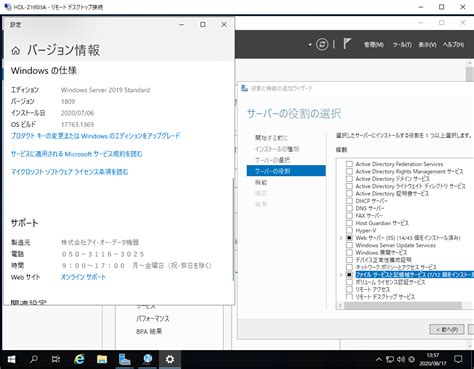Refresh Server Manager with the refresh icon
The width and height of the screenshot is (474, 369).
coord(322,44)
